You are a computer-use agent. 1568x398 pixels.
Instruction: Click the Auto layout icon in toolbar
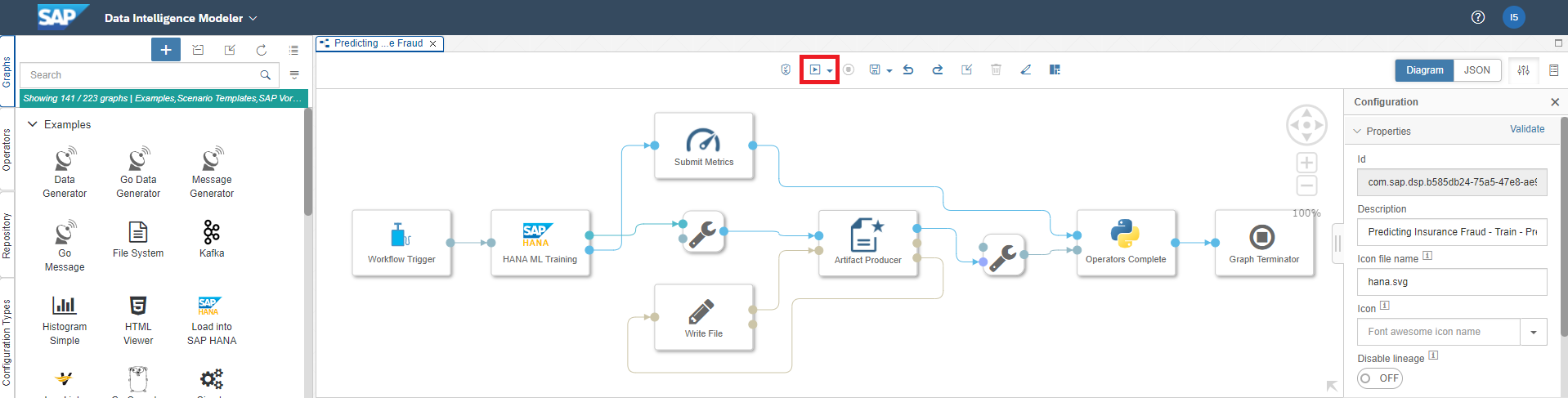[x=1055, y=70]
